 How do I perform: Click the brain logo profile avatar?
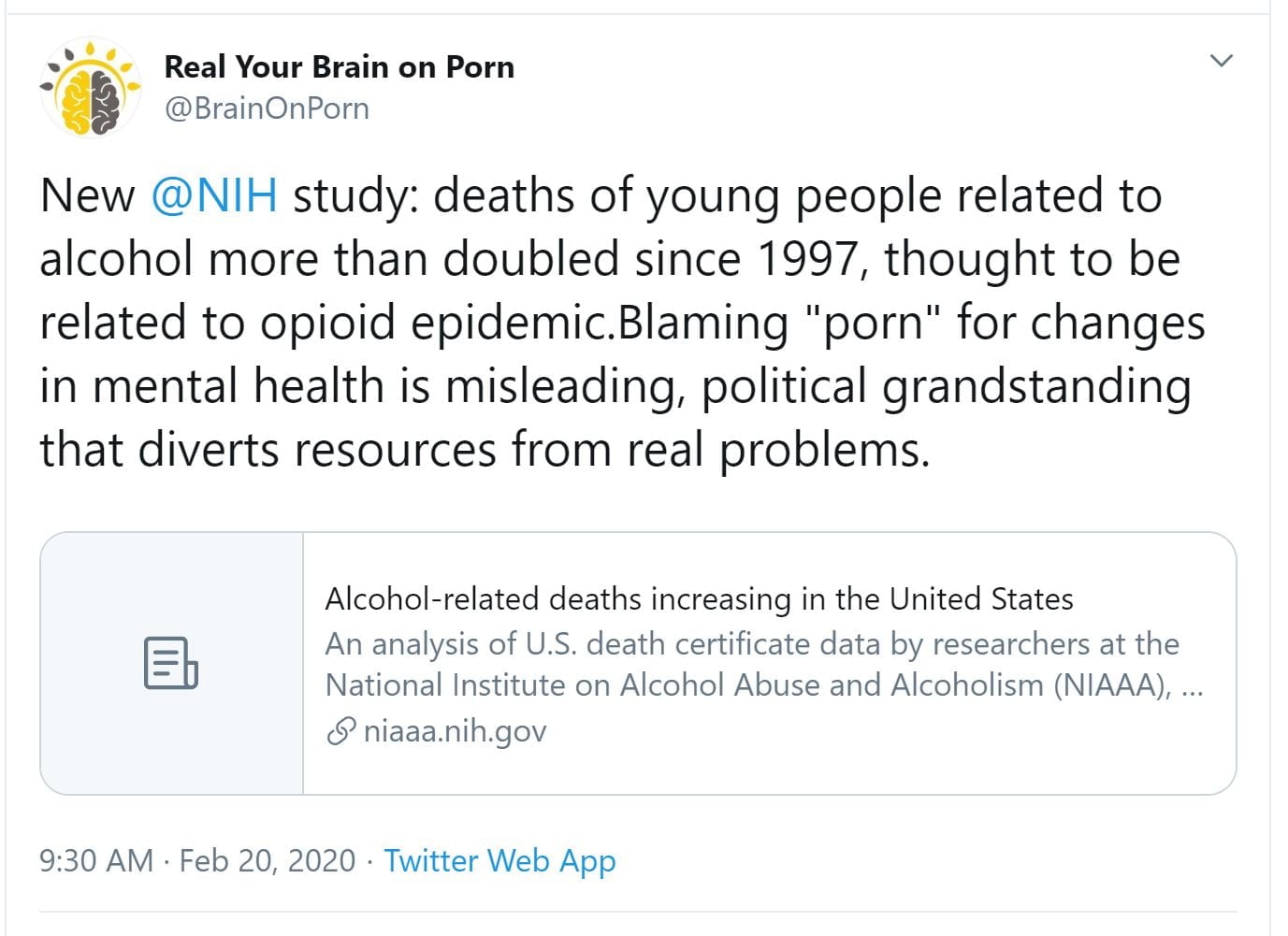coord(91,88)
